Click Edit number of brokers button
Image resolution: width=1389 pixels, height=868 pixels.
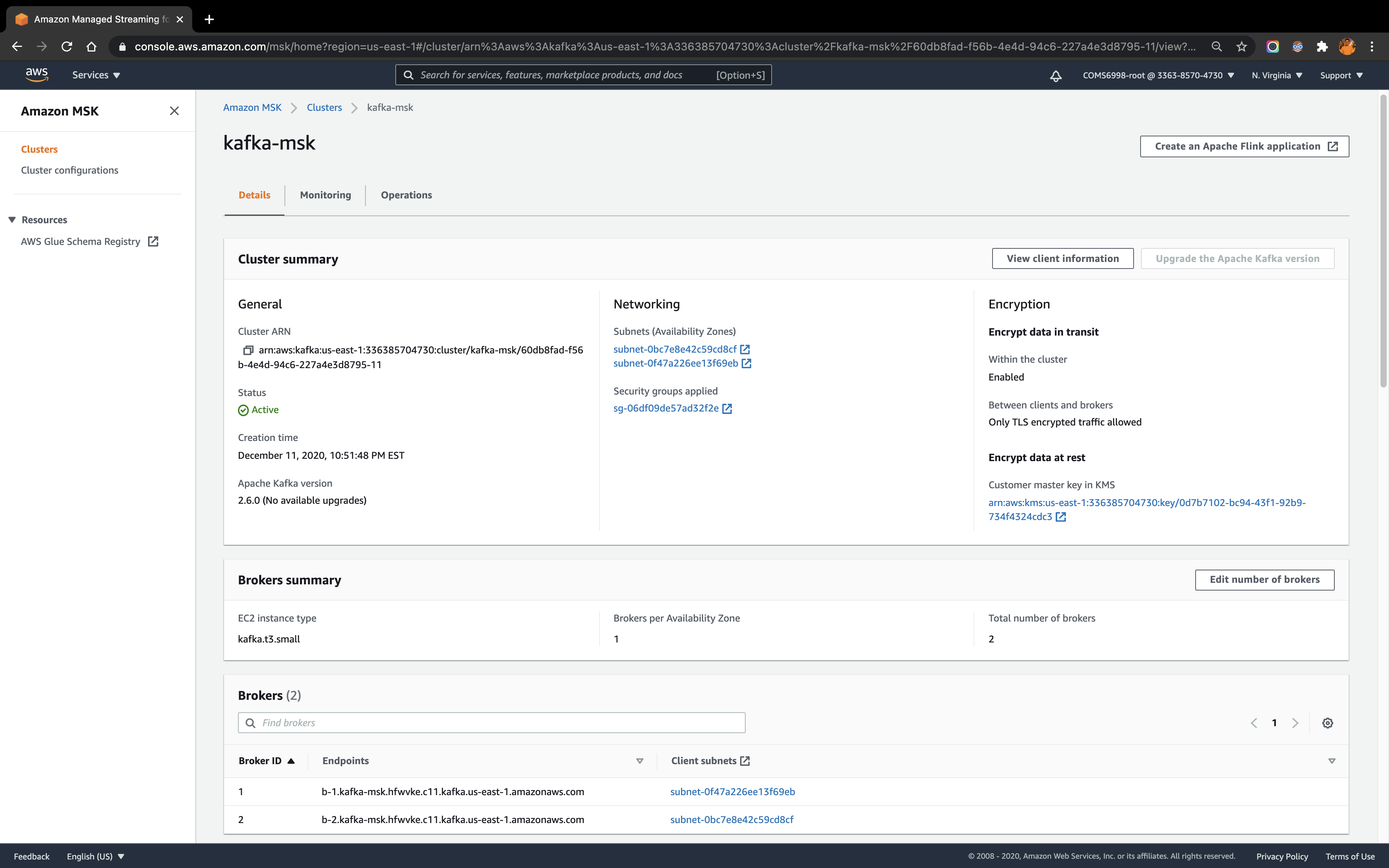click(x=1265, y=580)
